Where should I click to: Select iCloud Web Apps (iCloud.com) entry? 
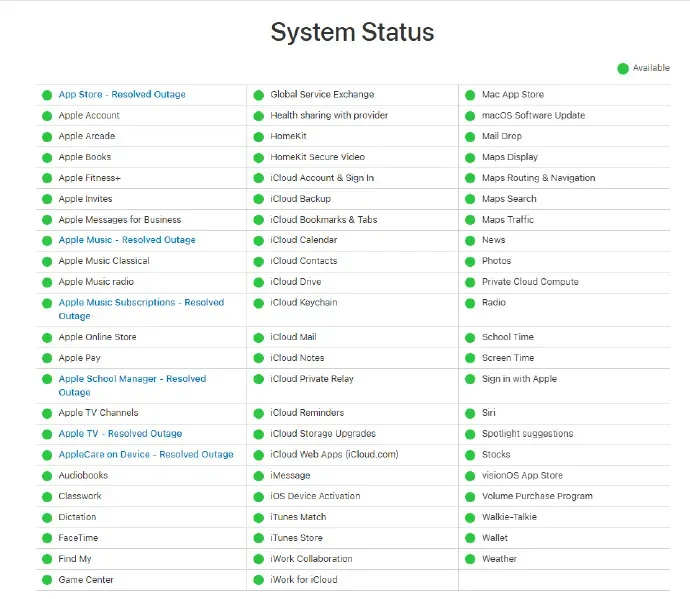pyautogui.click(x=334, y=455)
